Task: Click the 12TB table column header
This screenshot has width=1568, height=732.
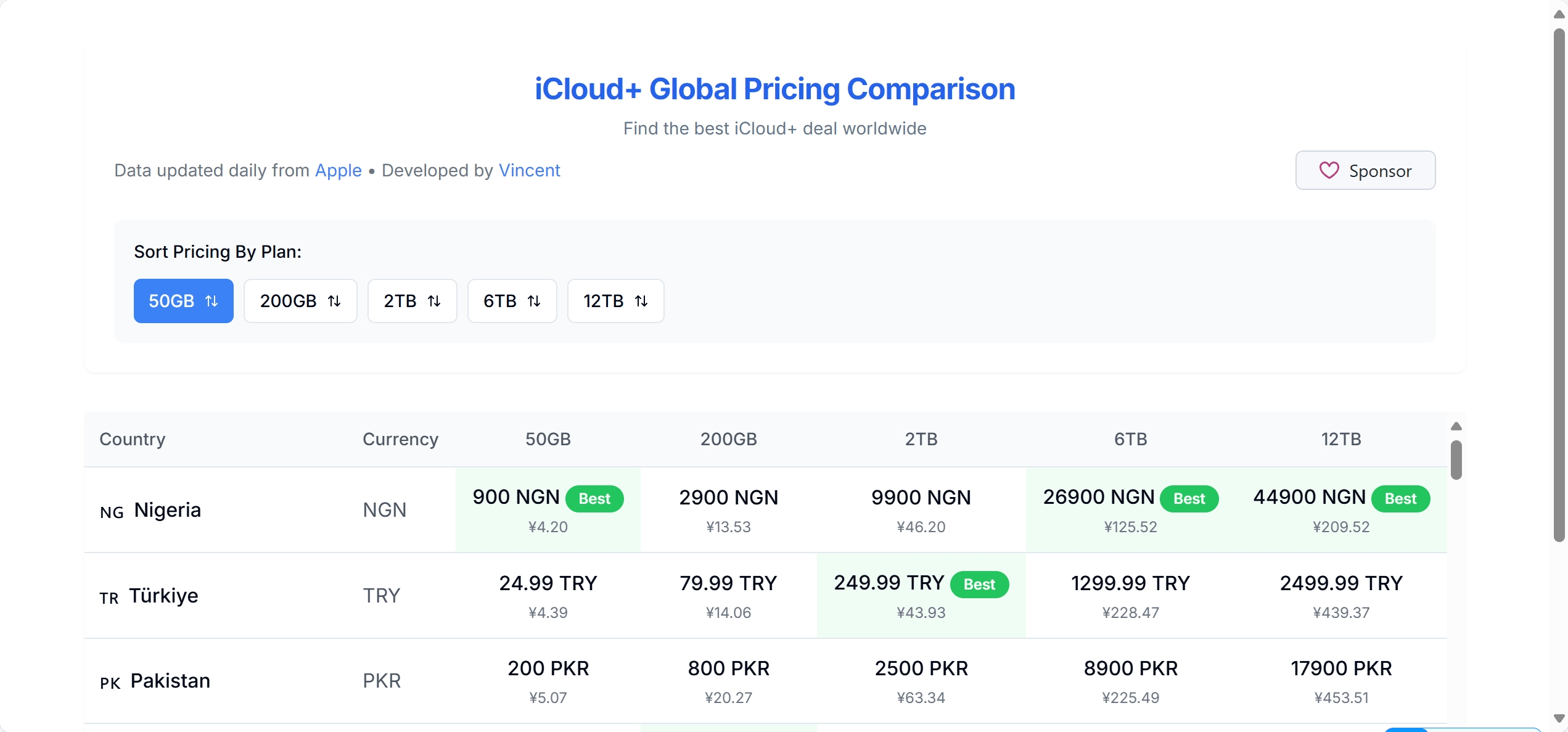Action: (x=1340, y=439)
